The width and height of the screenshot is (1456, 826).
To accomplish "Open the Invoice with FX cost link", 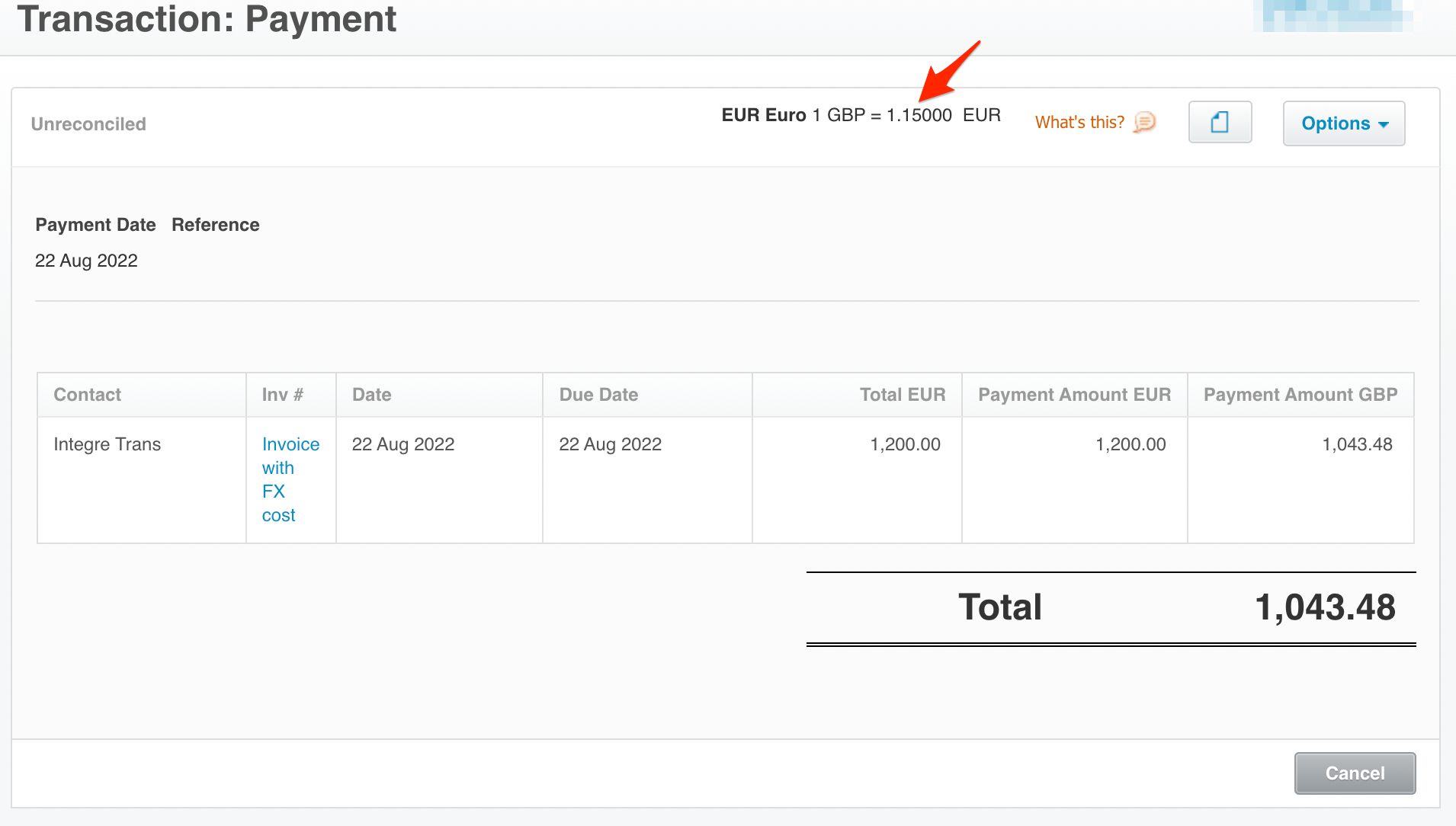I will pos(290,479).
